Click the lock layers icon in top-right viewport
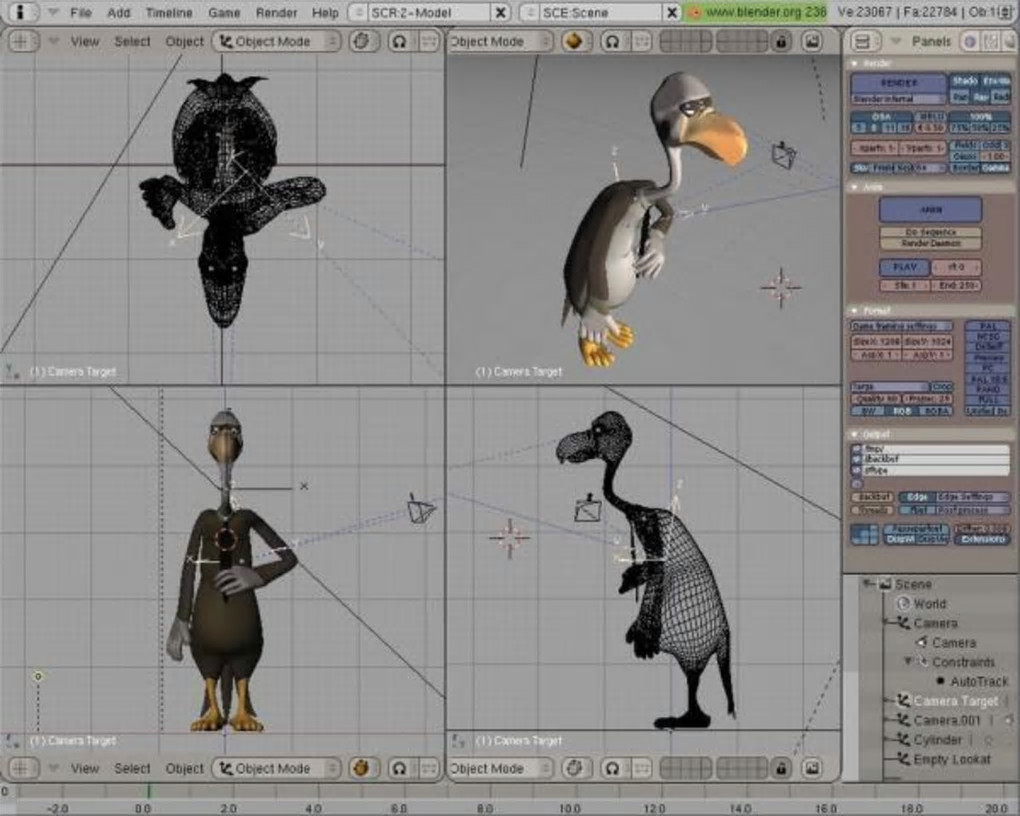 pos(780,42)
